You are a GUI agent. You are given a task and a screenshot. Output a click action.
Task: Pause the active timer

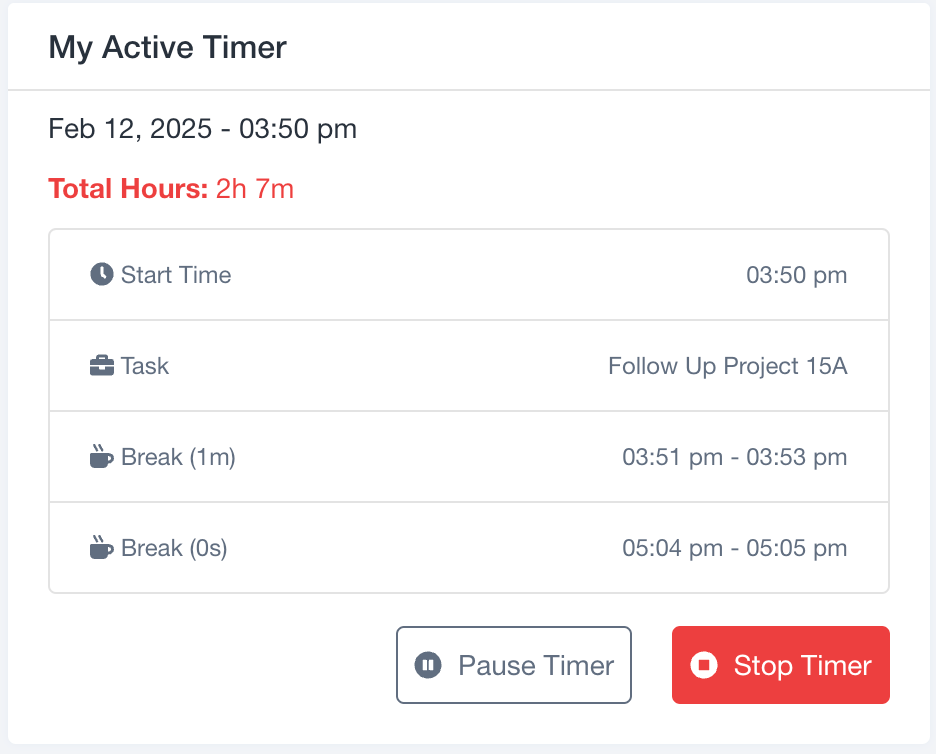[x=514, y=664]
